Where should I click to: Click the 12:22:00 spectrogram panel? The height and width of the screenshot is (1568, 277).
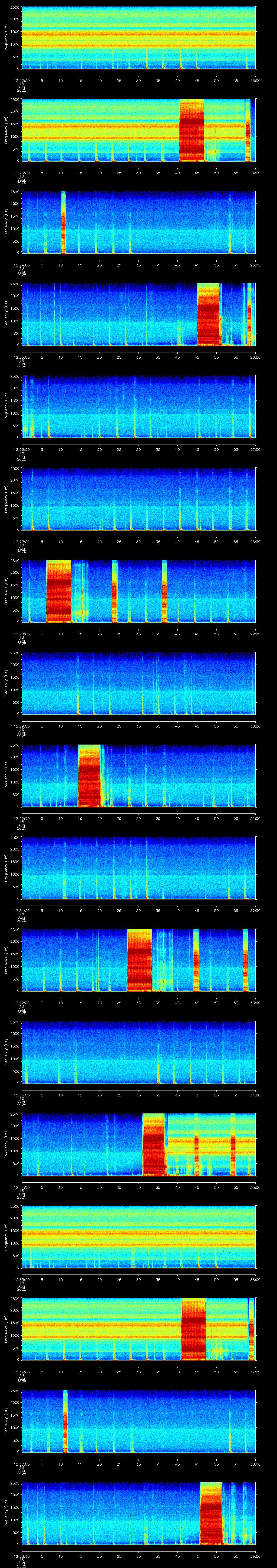138,38
